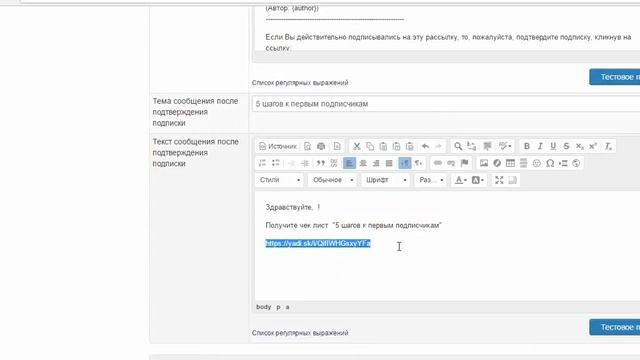Open the text color picker dropdown
Screen dimensions: 640x360
pyautogui.click(x=460, y=180)
